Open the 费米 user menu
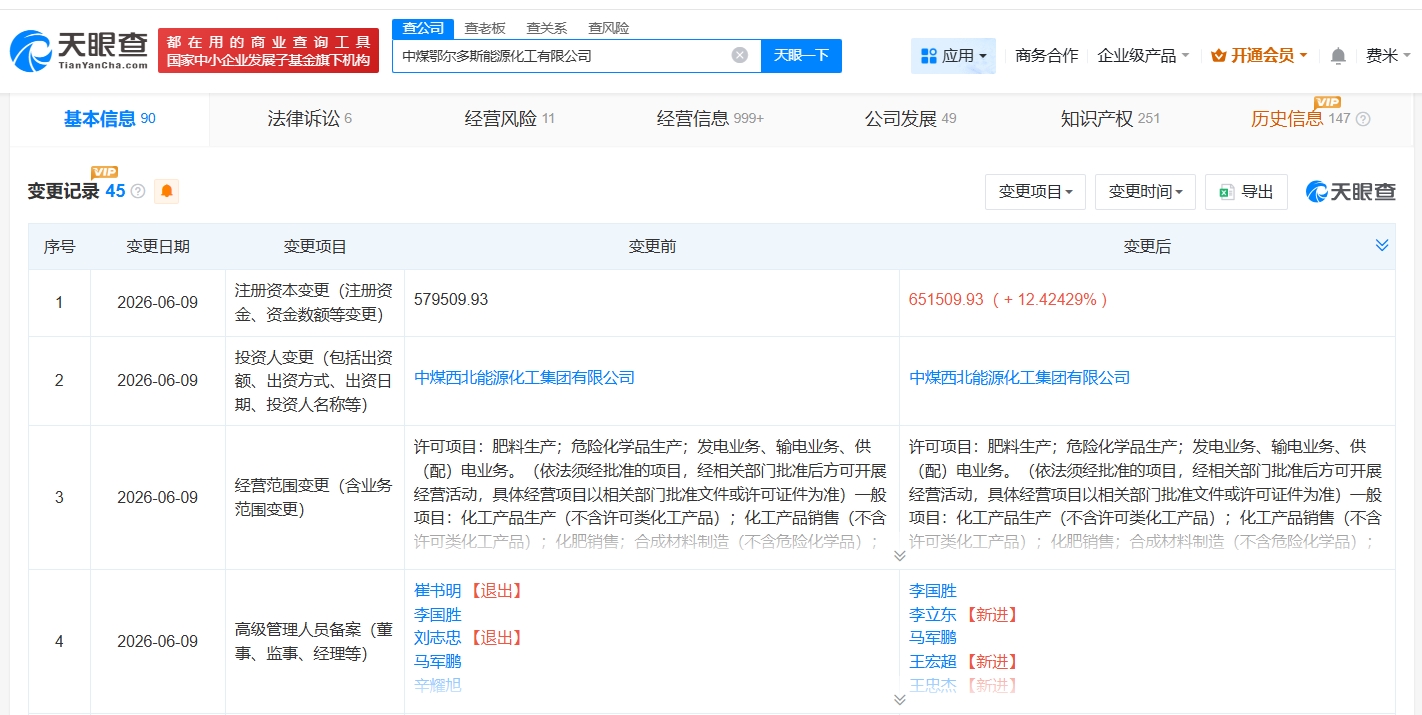The width and height of the screenshot is (1422, 715). click(x=1387, y=56)
